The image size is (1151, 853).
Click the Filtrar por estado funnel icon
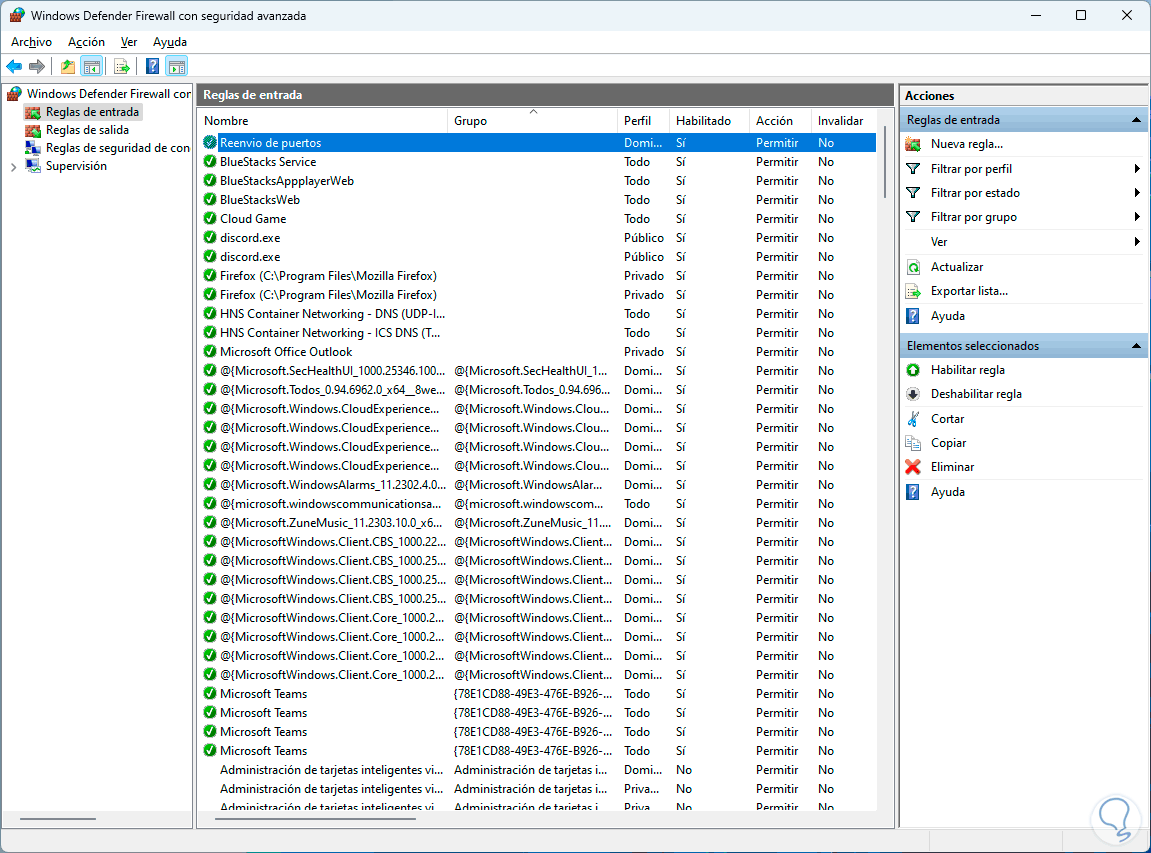pos(913,193)
